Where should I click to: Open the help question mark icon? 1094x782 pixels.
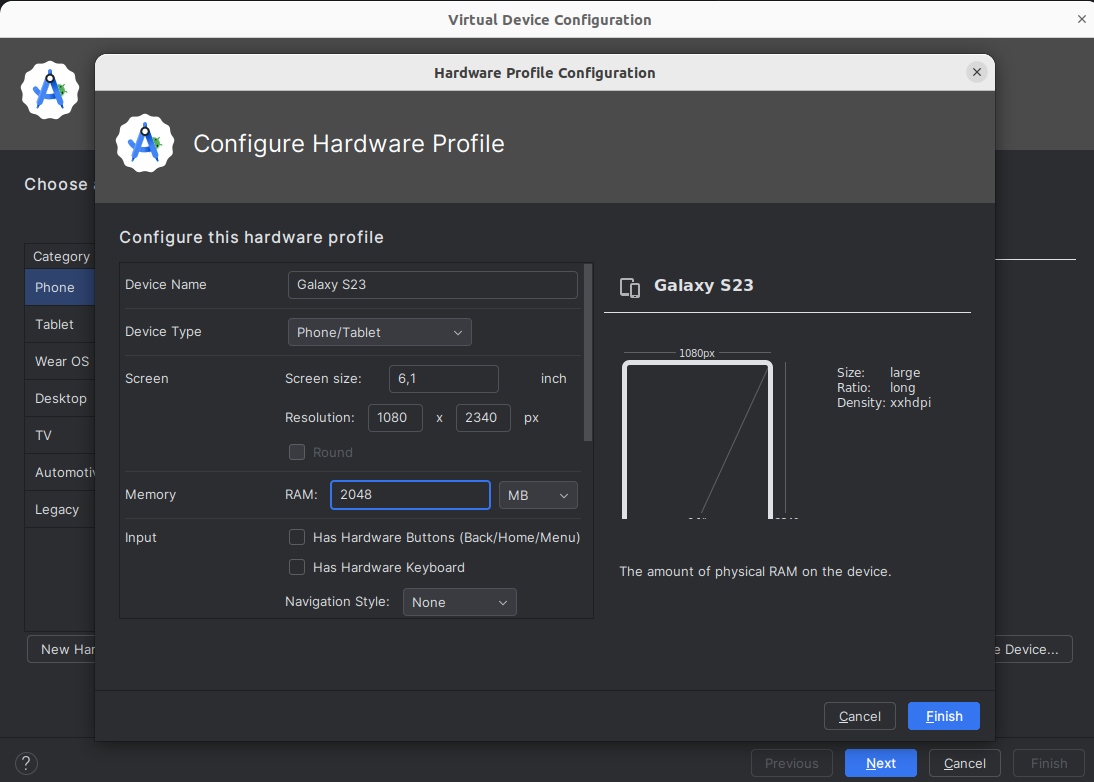(26, 763)
